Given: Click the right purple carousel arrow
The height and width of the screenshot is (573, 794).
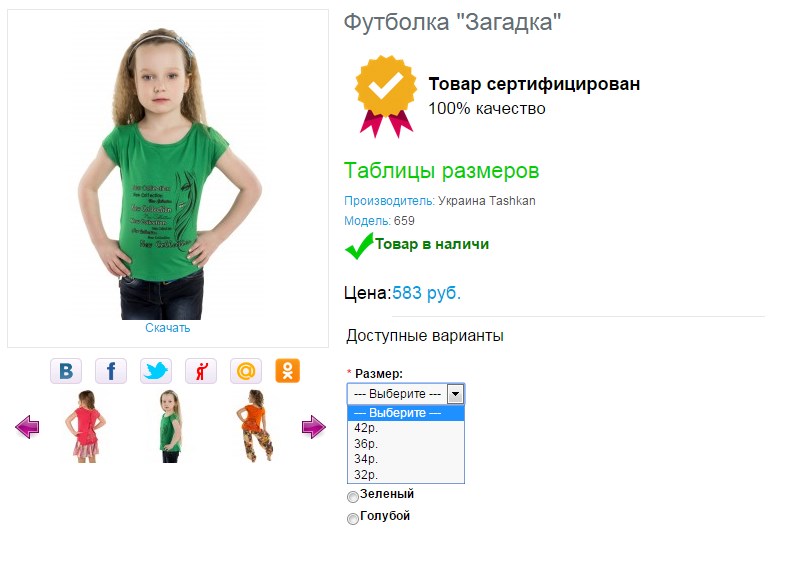Looking at the screenshot, I should (x=313, y=427).
